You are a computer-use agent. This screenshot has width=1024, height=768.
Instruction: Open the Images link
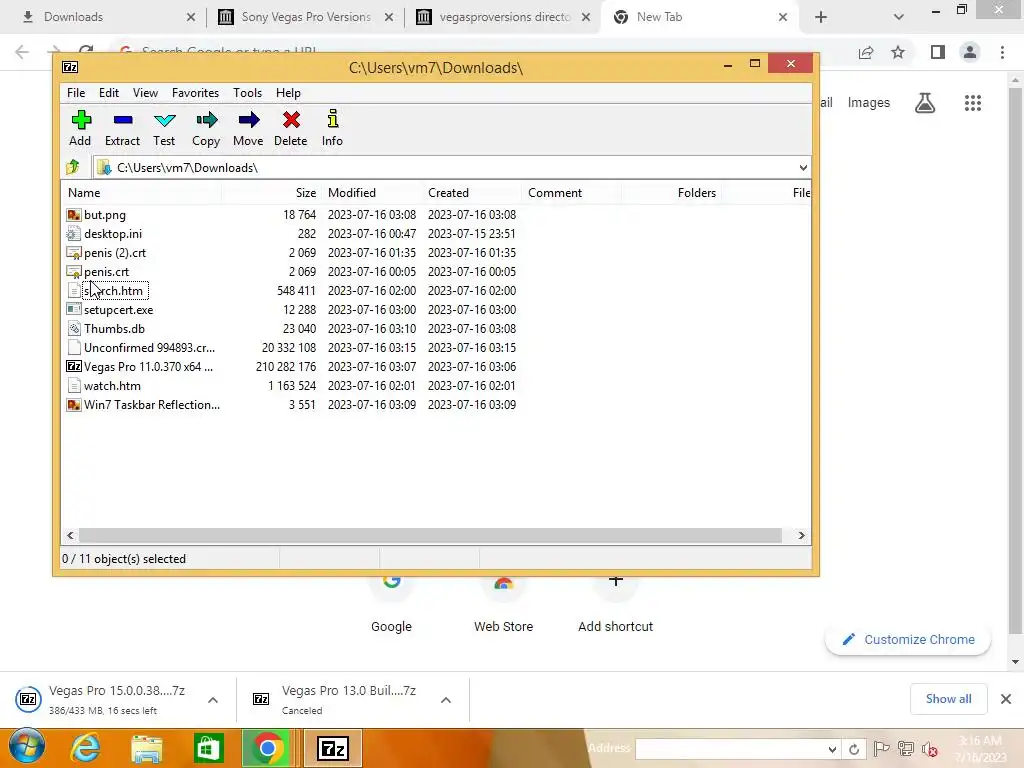[x=869, y=103]
